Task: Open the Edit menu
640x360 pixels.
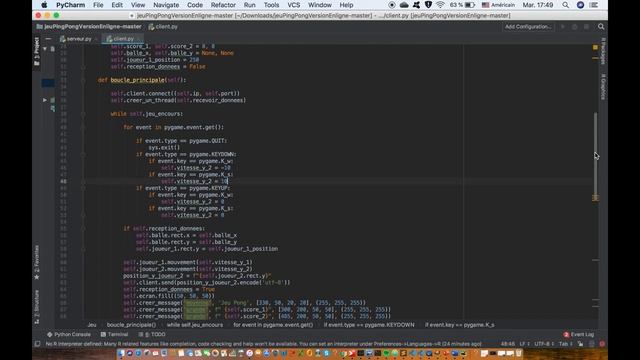Action: 117,5
